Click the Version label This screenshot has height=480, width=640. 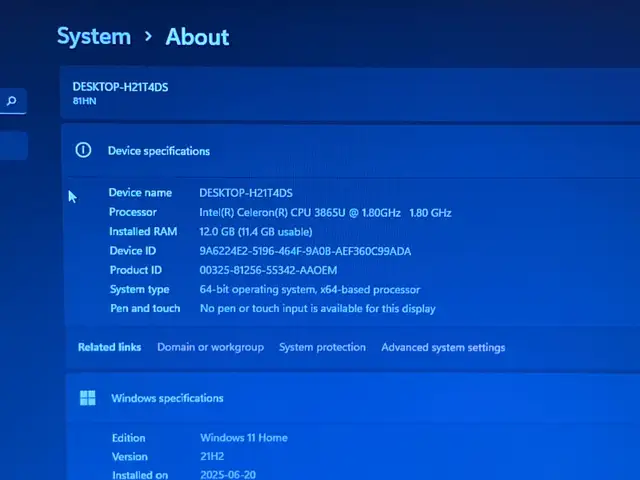pyautogui.click(x=130, y=456)
